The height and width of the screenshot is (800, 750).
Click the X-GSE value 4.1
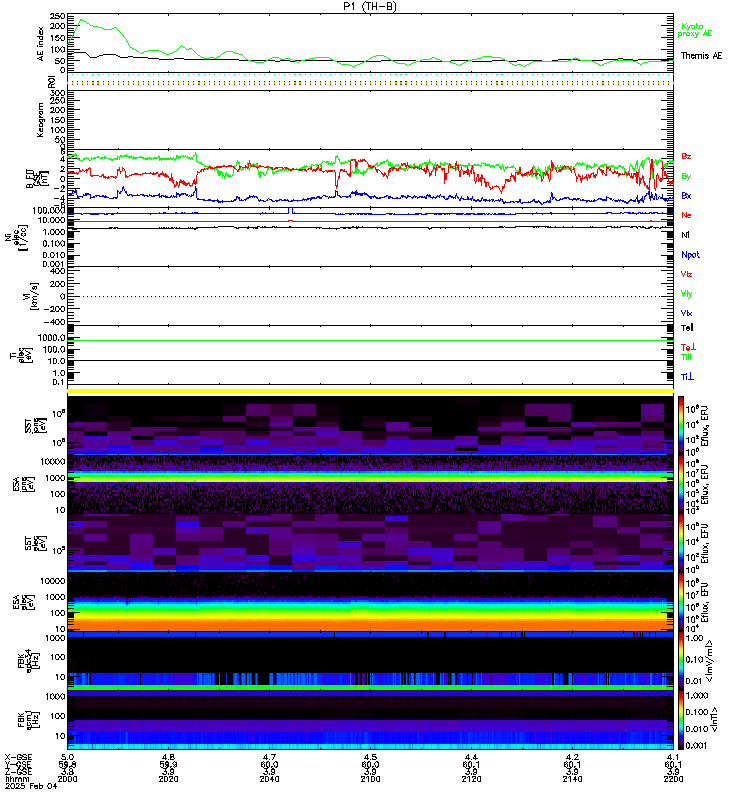pyautogui.click(x=673, y=757)
